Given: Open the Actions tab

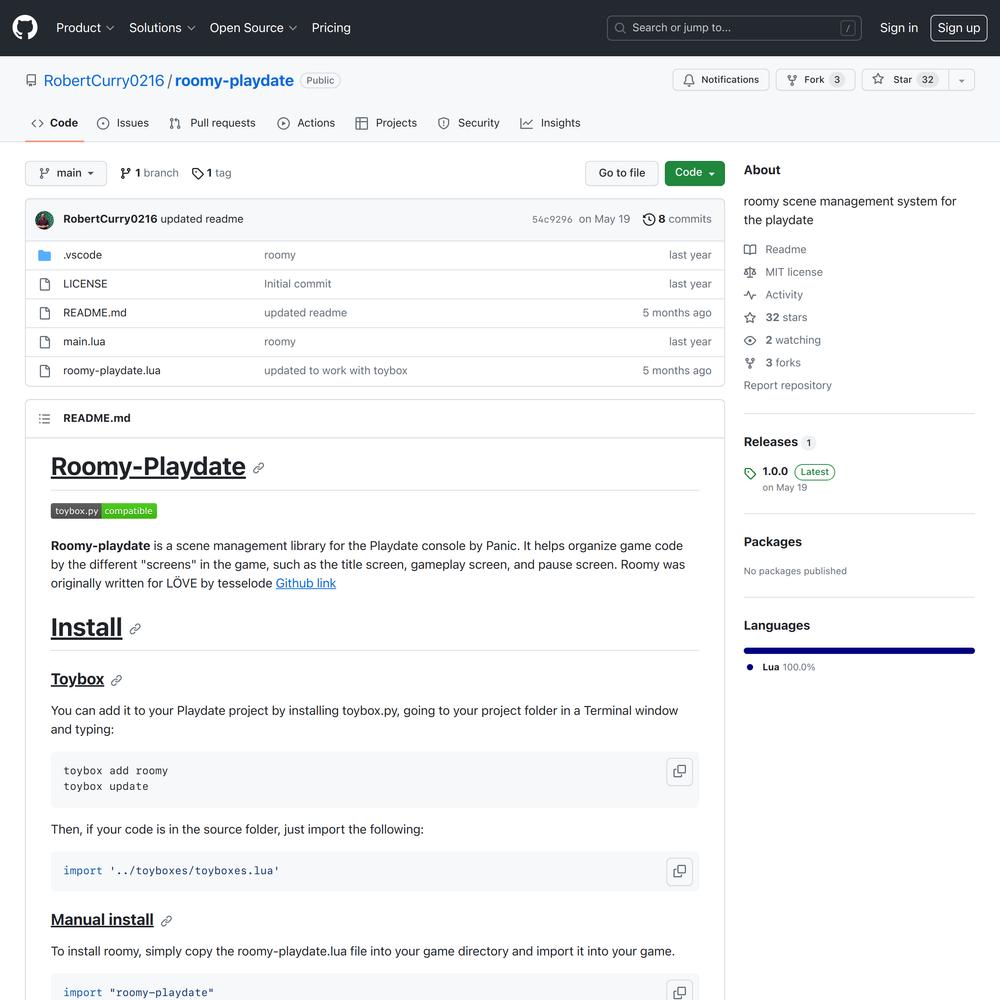Looking at the screenshot, I should (306, 123).
